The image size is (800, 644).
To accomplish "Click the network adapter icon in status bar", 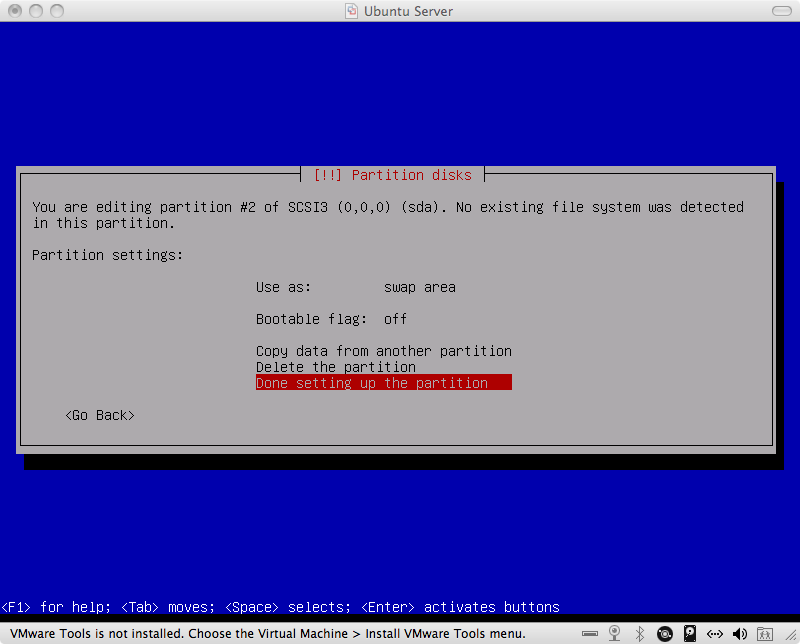I will click(x=715, y=634).
